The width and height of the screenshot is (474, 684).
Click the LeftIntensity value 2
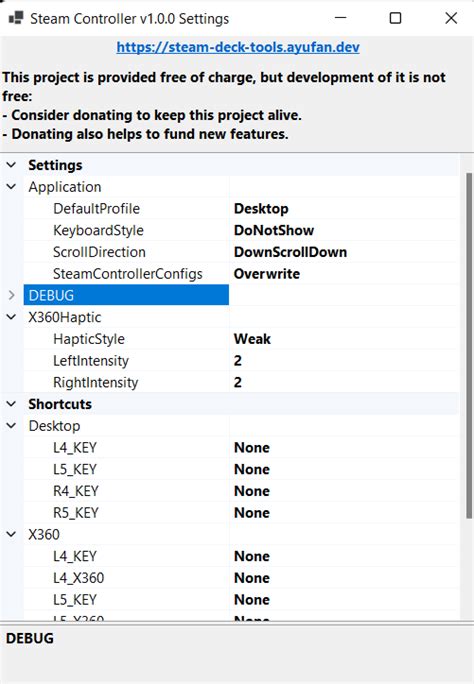pos(238,361)
